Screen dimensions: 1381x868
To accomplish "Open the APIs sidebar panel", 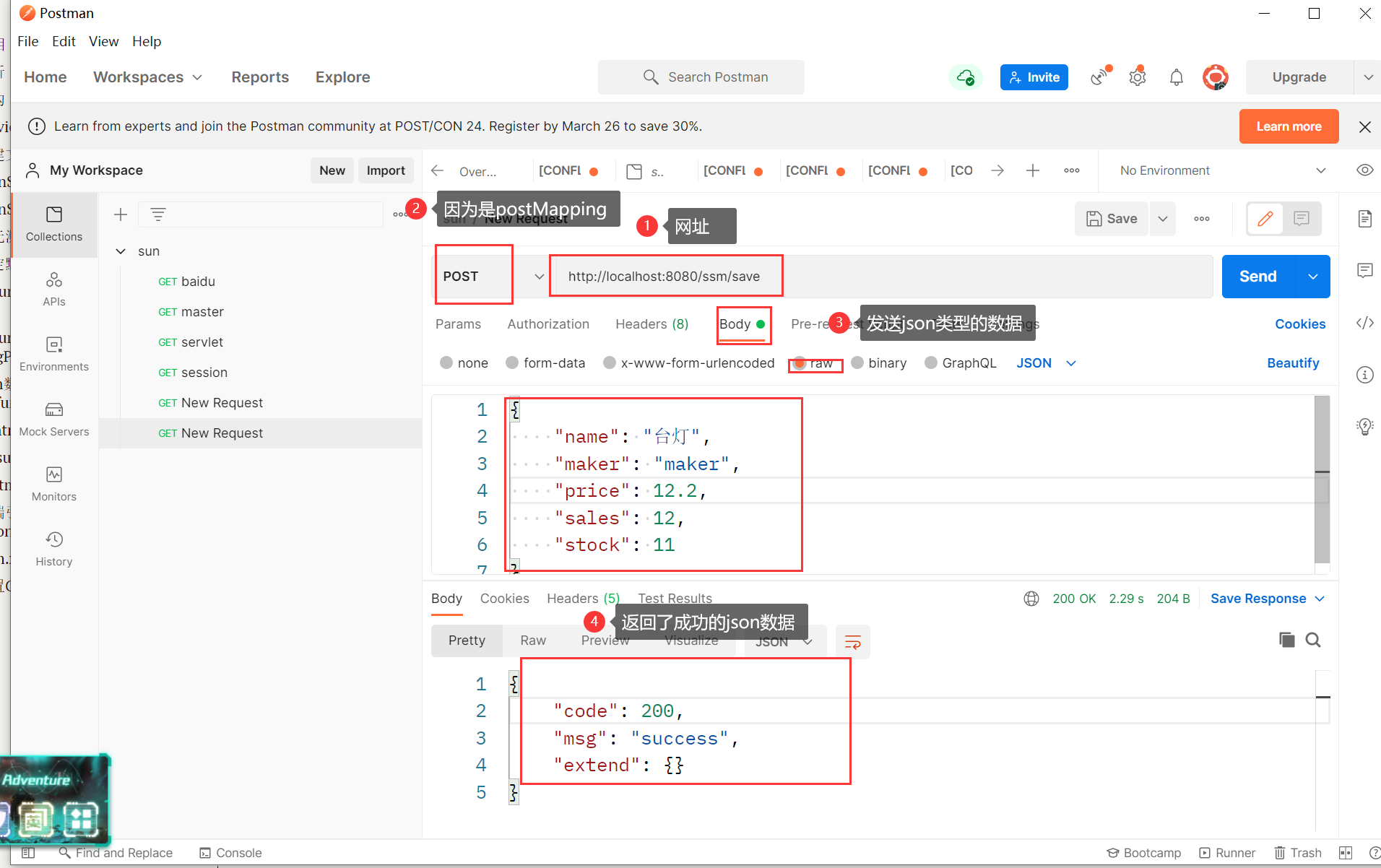I will (54, 290).
